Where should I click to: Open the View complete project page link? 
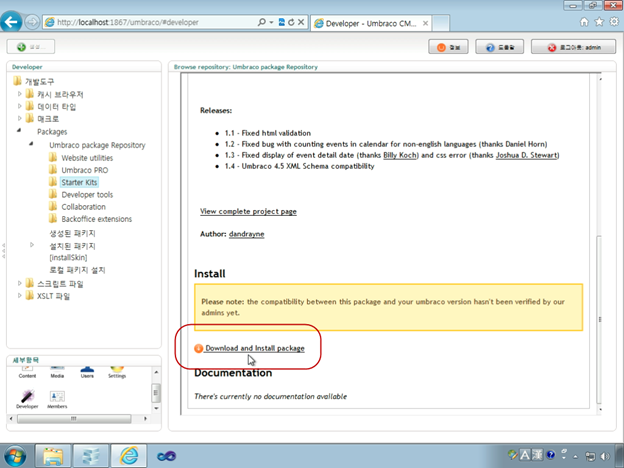point(248,211)
